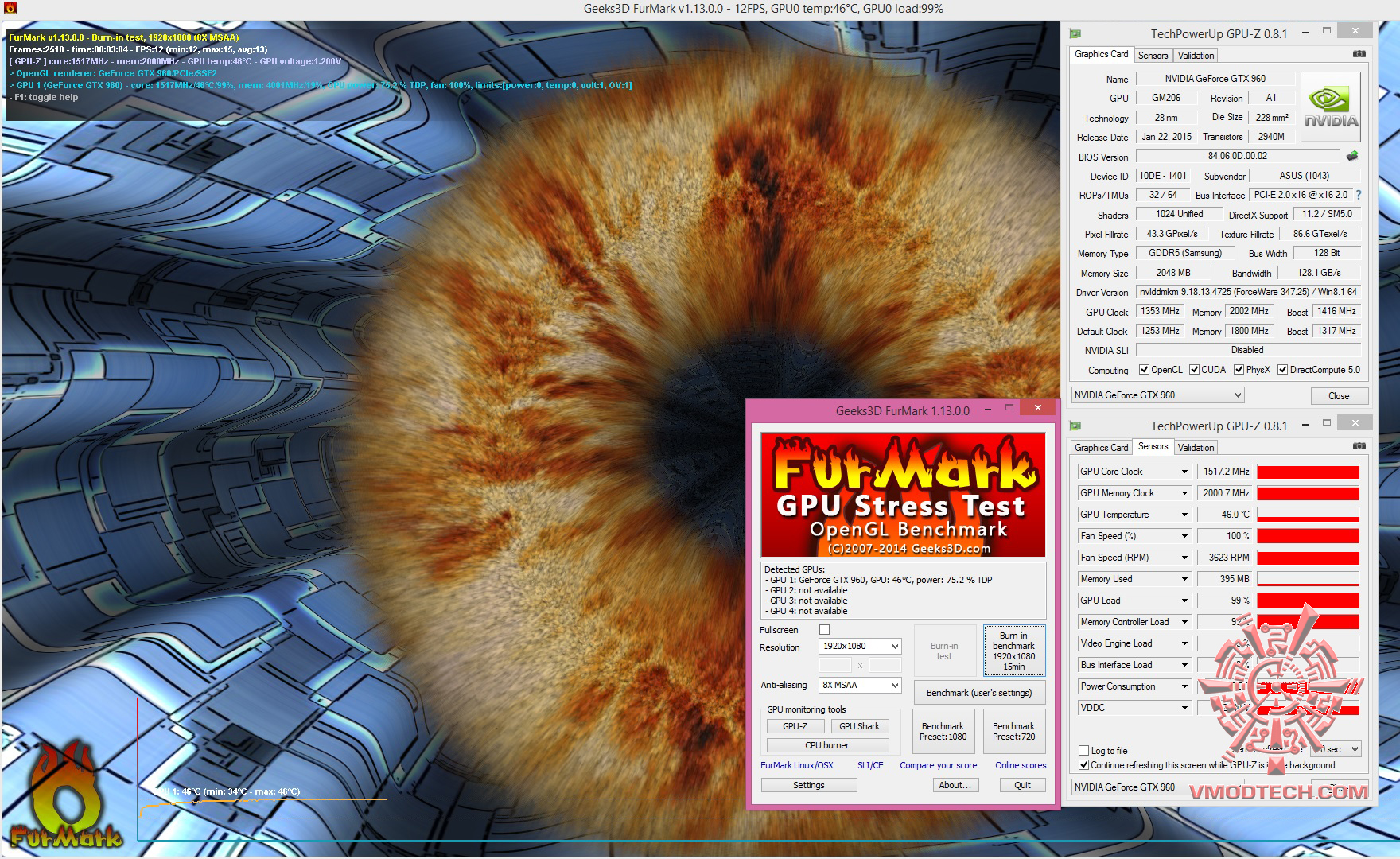This screenshot has height=859, width=1400.
Task: Open the Bus Interface question mark help
Action: tap(1359, 195)
